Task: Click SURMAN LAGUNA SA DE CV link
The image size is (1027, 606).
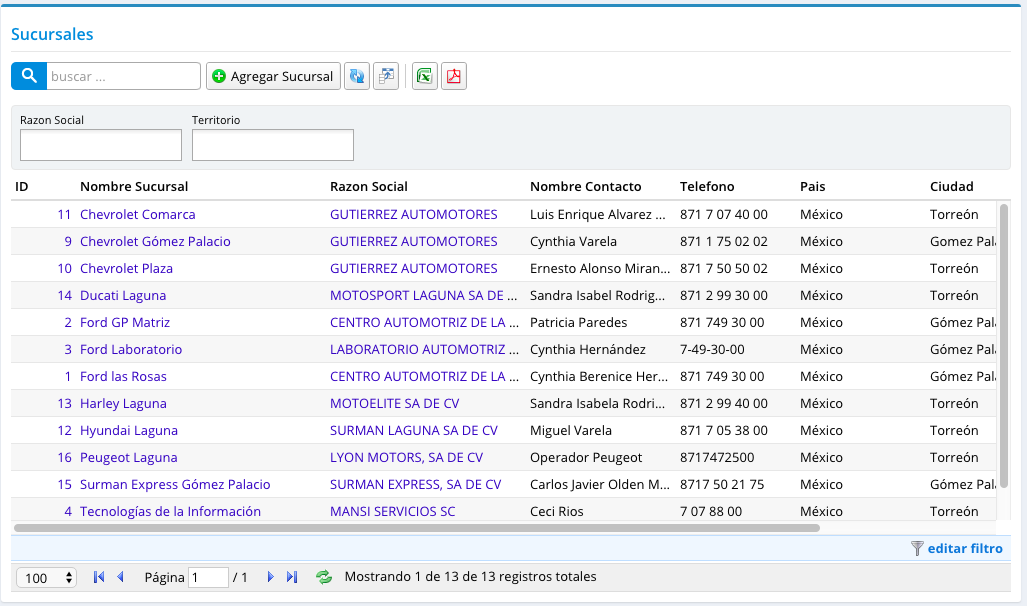Action: [414, 430]
